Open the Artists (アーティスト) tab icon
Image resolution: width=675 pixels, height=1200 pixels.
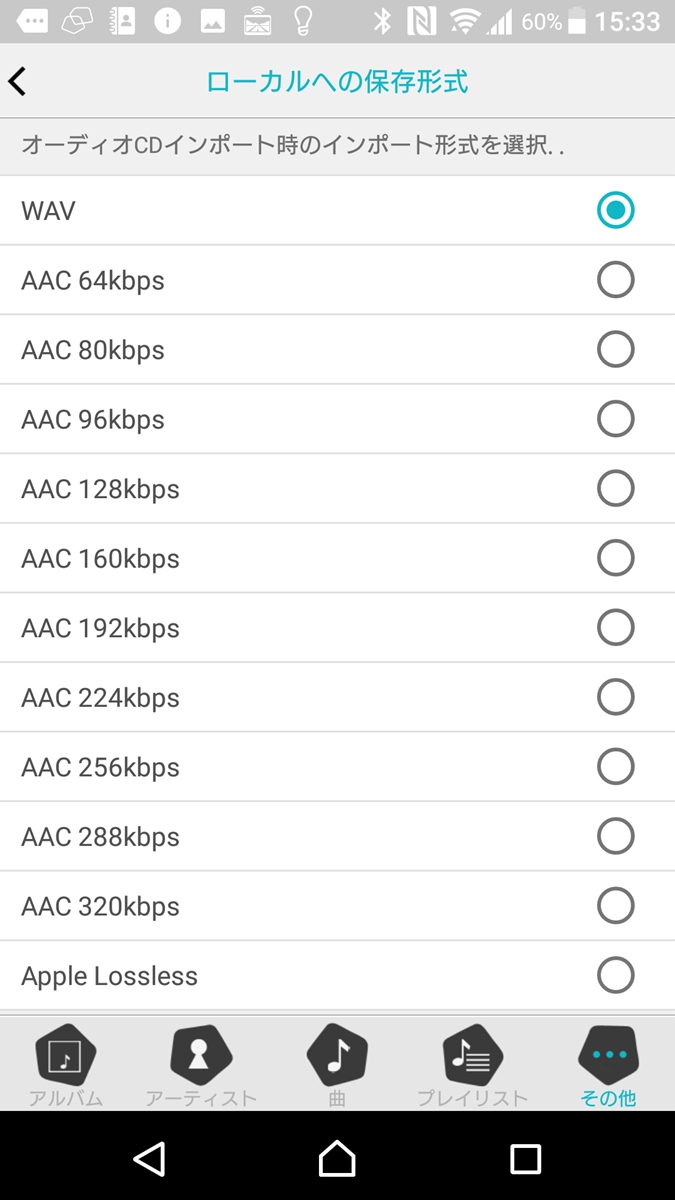coord(201,1055)
